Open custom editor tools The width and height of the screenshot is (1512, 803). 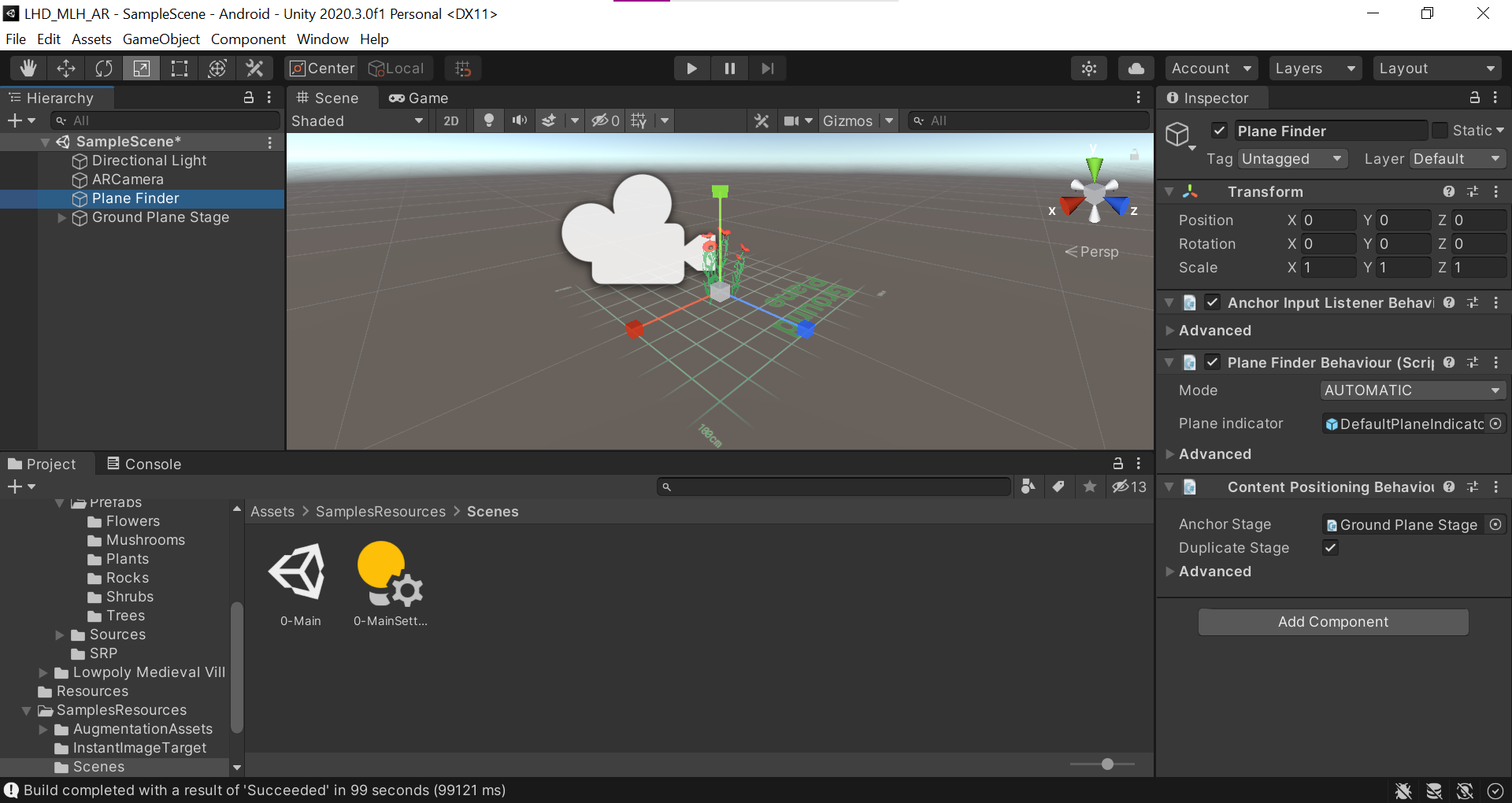click(254, 68)
